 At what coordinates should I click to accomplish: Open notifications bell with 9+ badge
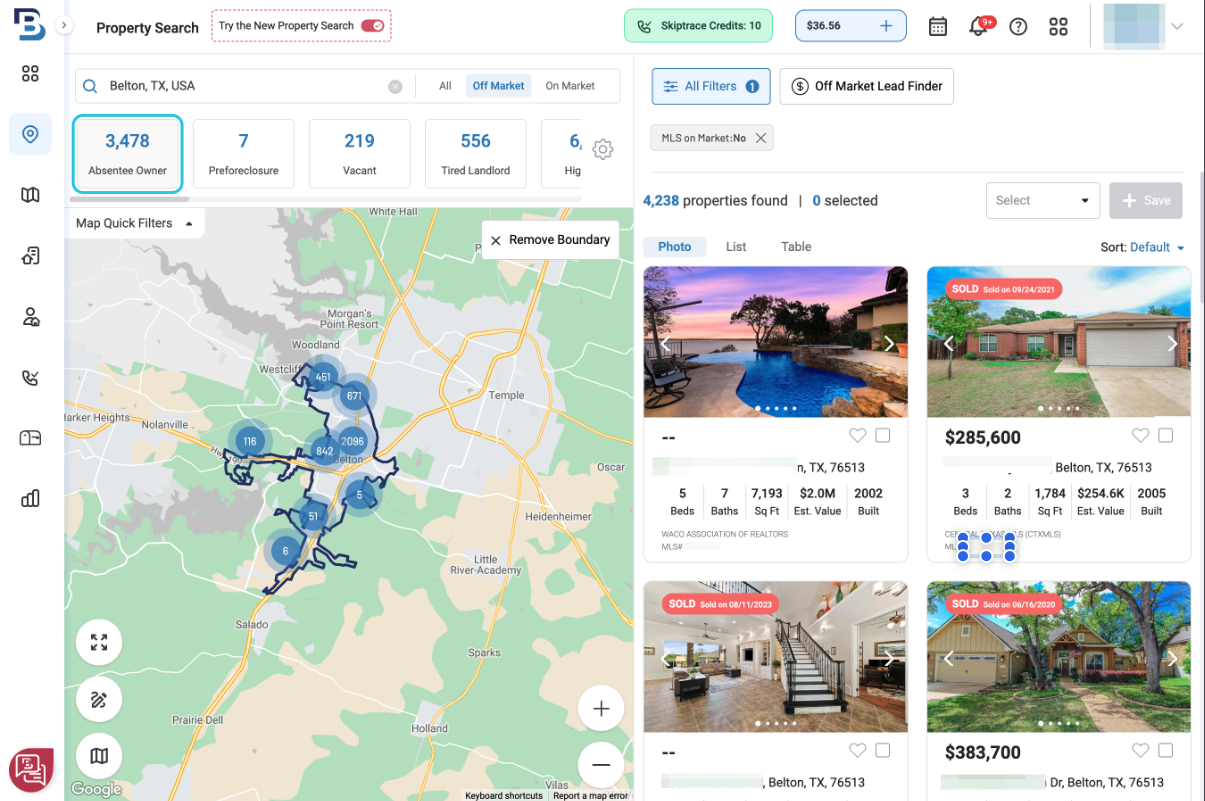980,26
